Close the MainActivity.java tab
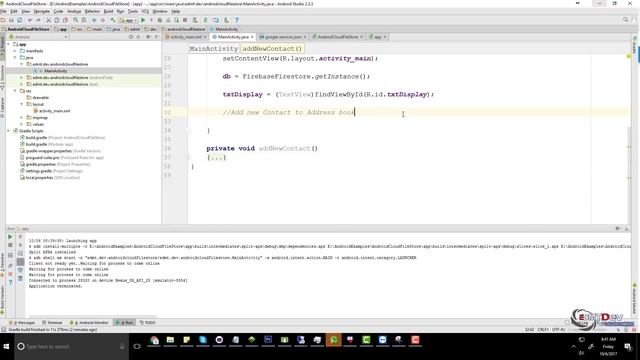Screen dimensions: 640x360 (x=252, y=37)
